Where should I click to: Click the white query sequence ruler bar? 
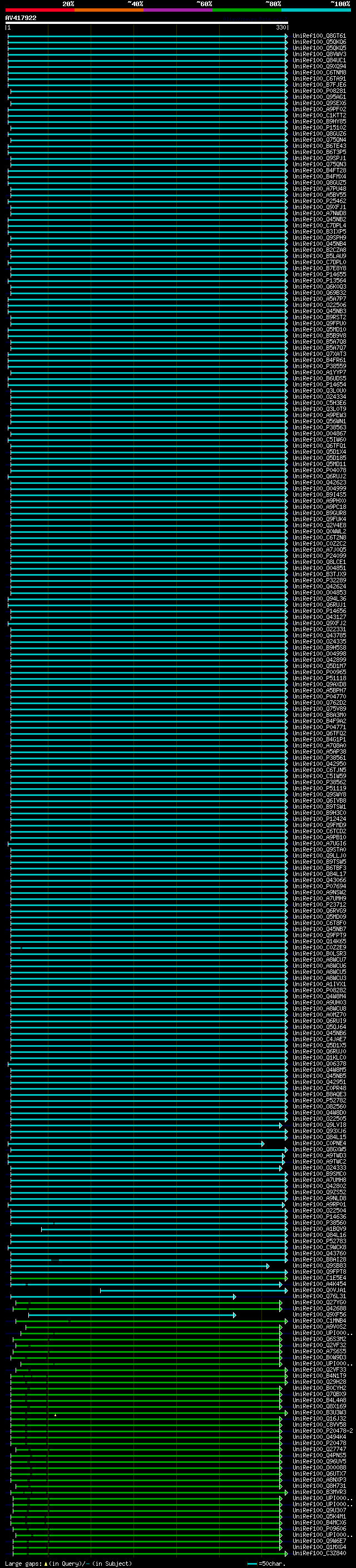pos(147,22)
